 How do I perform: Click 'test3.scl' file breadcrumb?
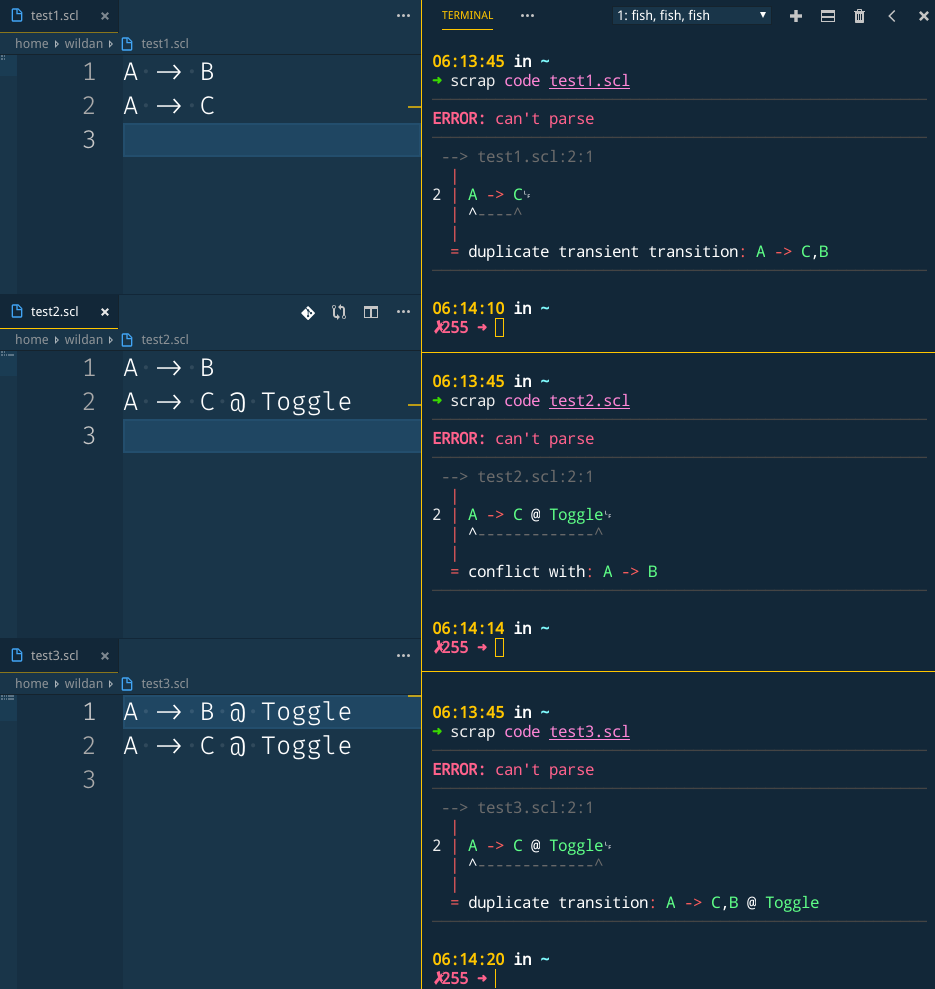click(x=165, y=684)
